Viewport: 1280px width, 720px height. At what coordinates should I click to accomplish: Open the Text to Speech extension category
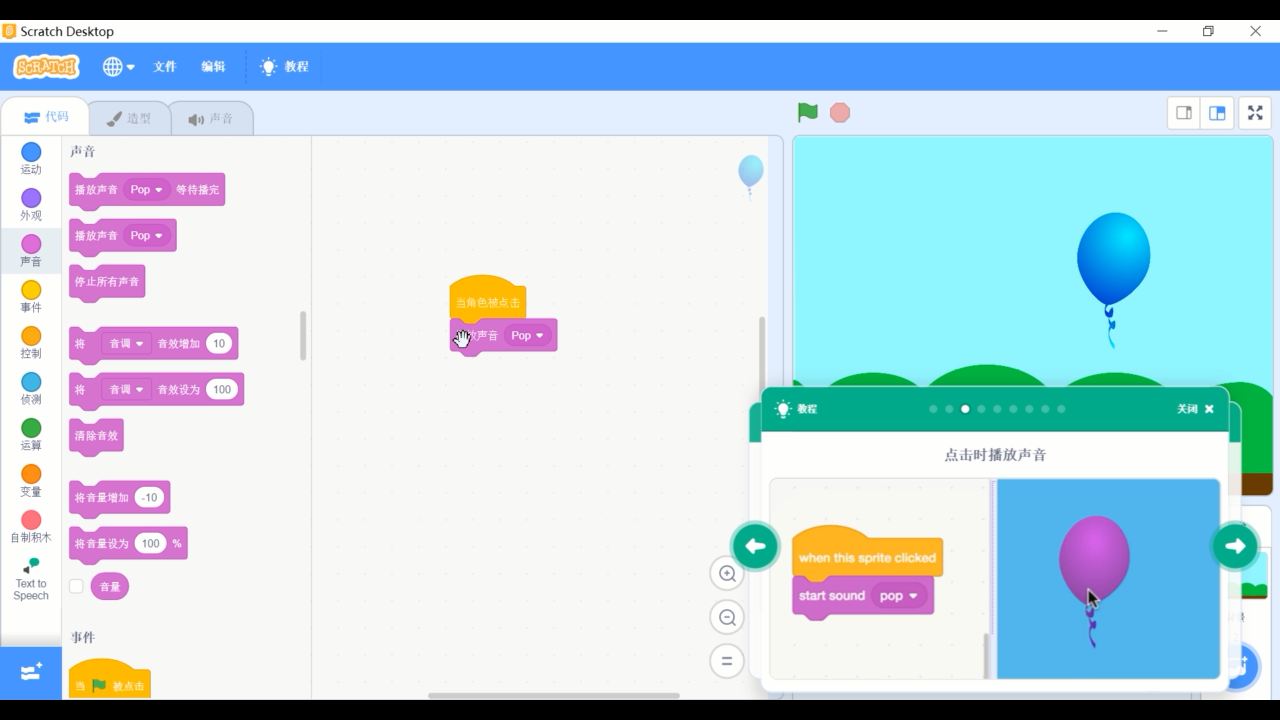click(x=30, y=577)
